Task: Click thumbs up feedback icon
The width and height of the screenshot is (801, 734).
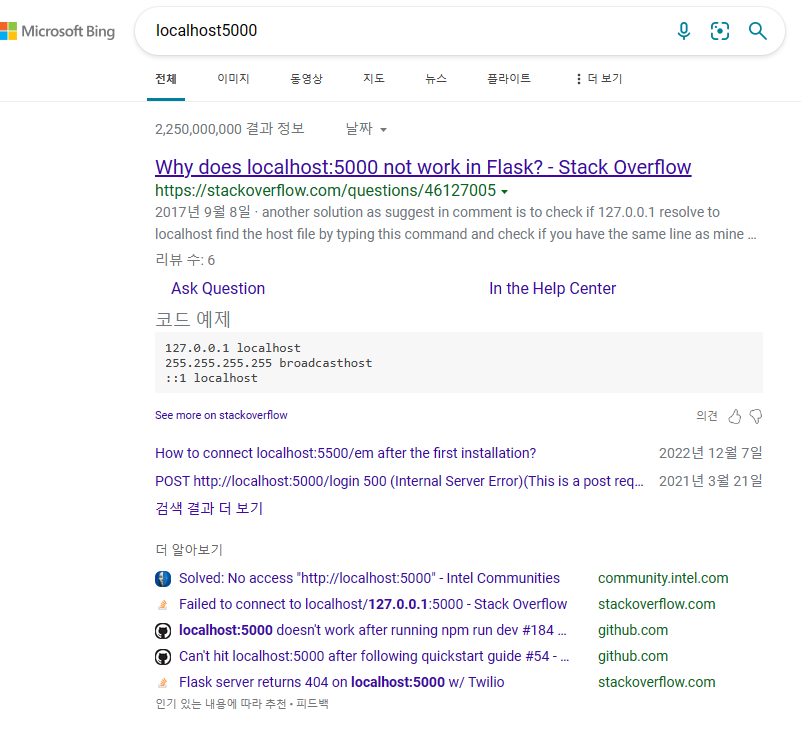Action: pyautogui.click(x=735, y=416)
